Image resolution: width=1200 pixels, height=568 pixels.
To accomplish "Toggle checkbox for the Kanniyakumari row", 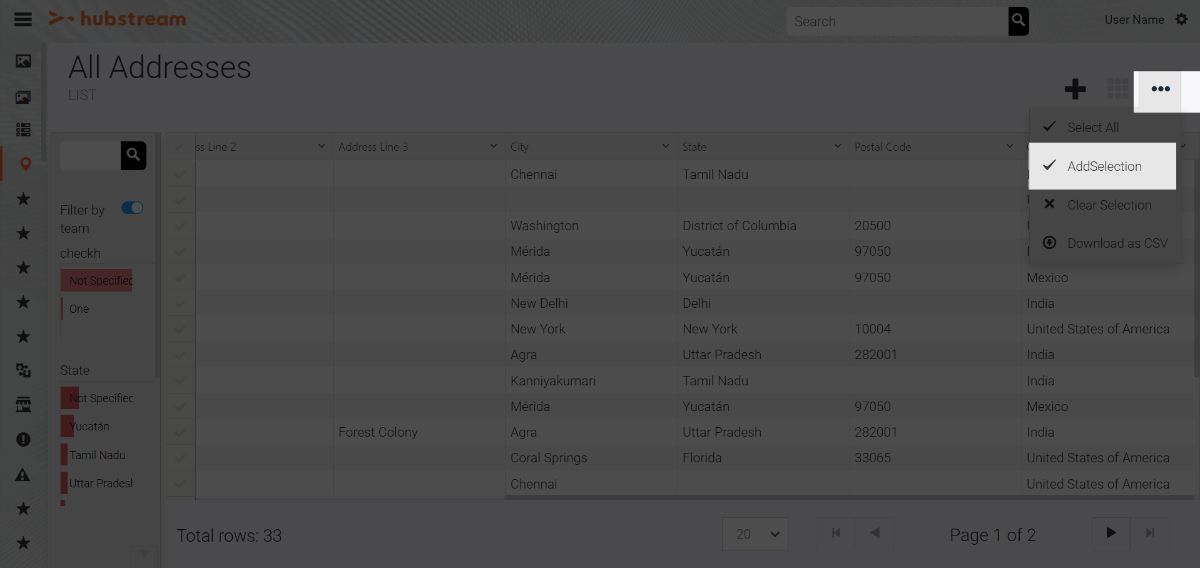I will 179,381.
